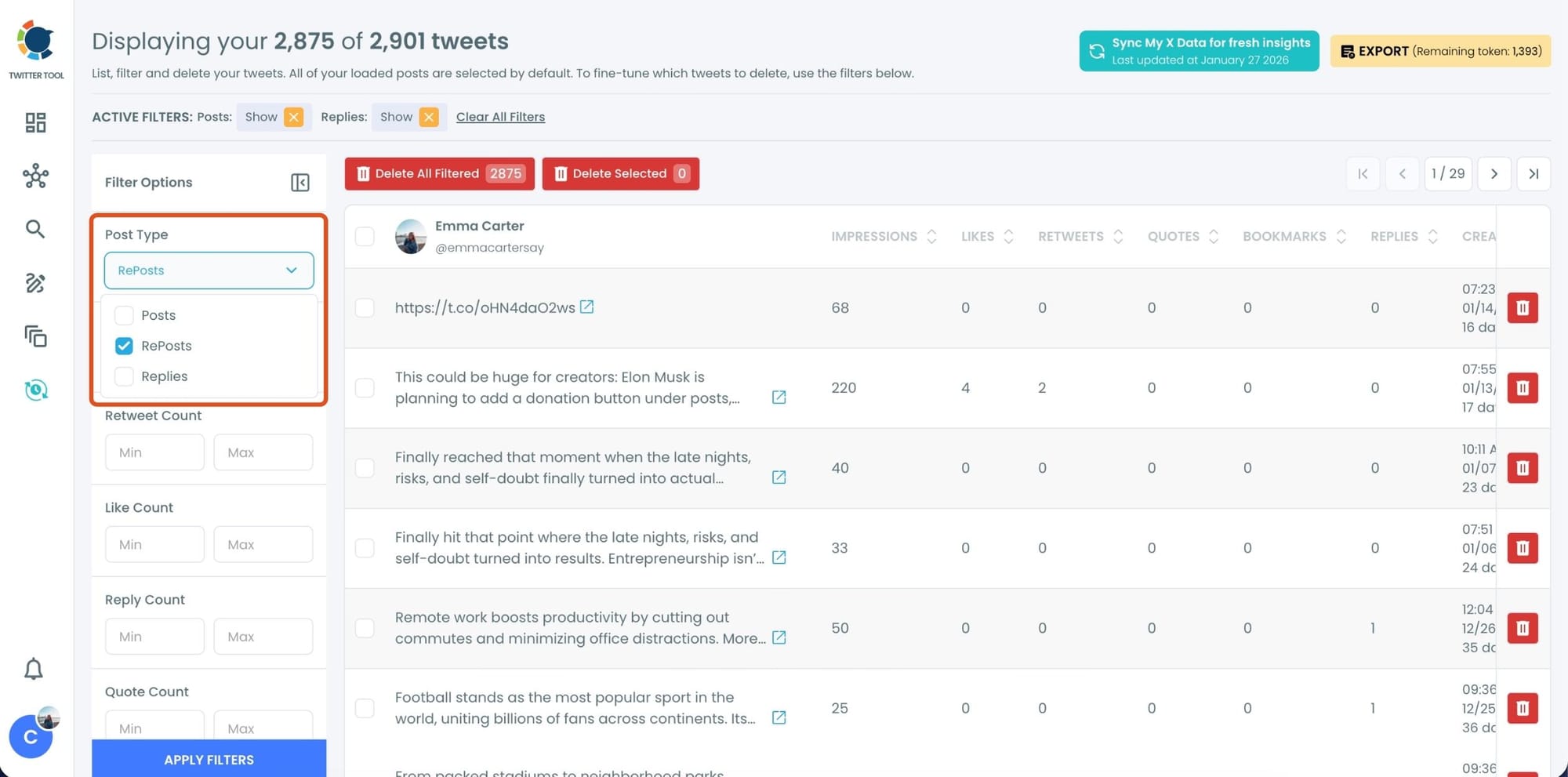
Task: Click the network graph sidebar icon
Action: [x=35, y=176]
